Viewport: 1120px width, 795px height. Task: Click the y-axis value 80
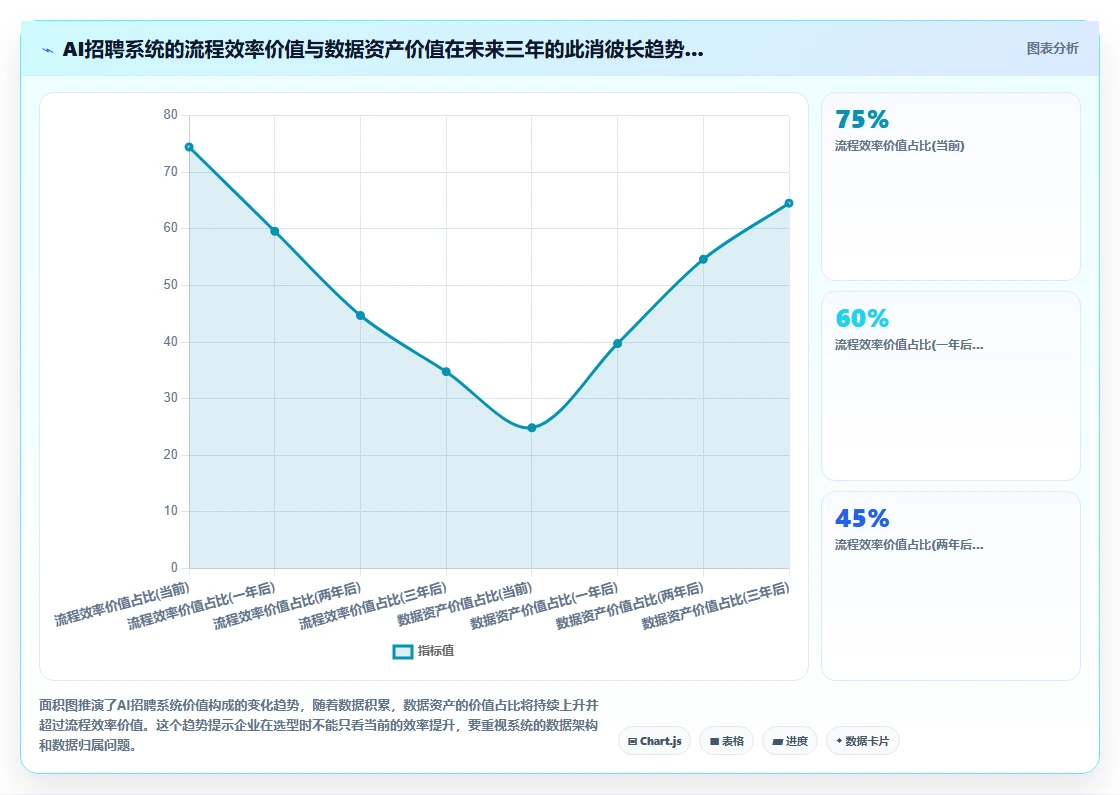pos(170,115)
